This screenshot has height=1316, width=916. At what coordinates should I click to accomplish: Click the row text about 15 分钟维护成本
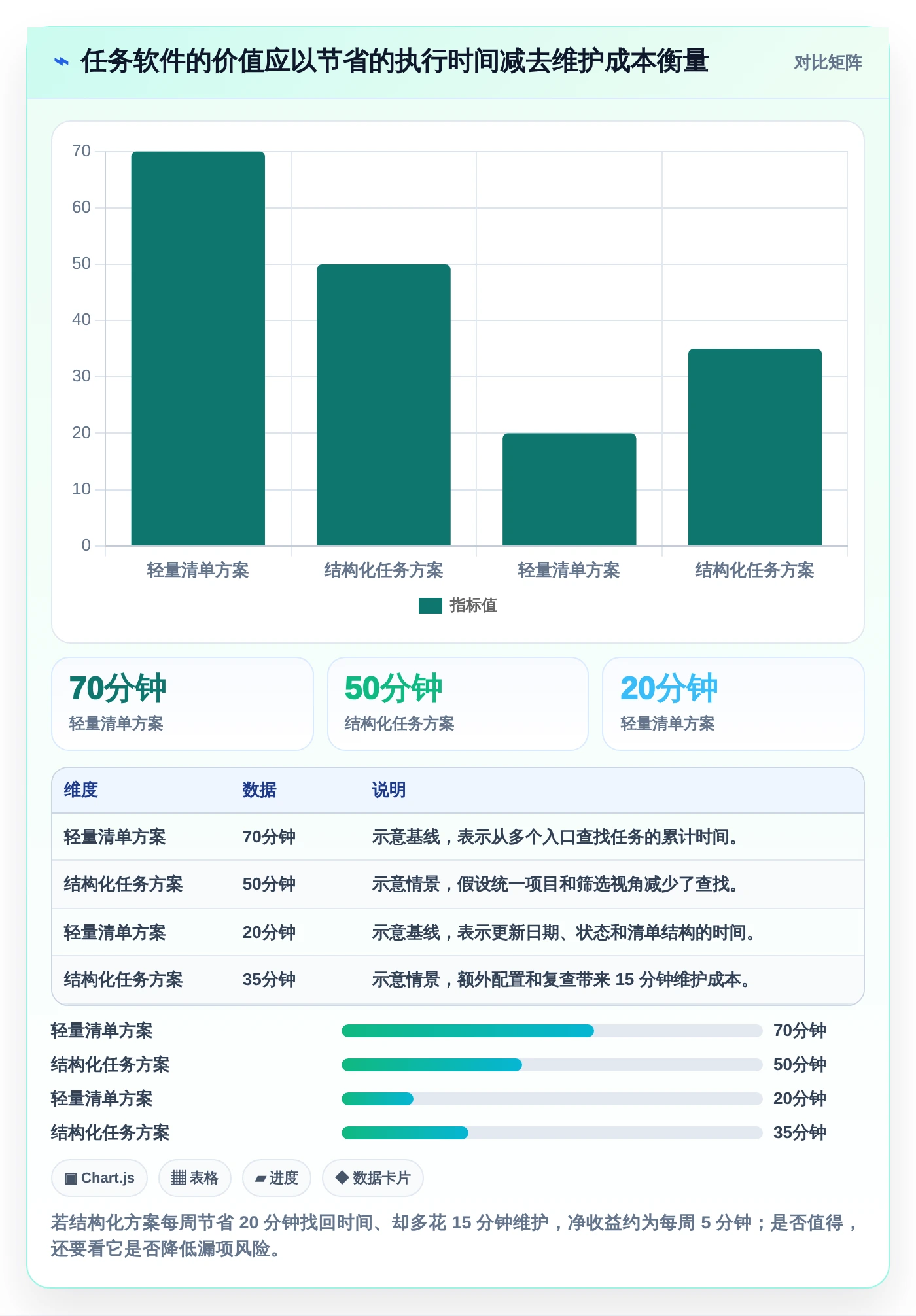pyautogui.click(x=561, y=979)
